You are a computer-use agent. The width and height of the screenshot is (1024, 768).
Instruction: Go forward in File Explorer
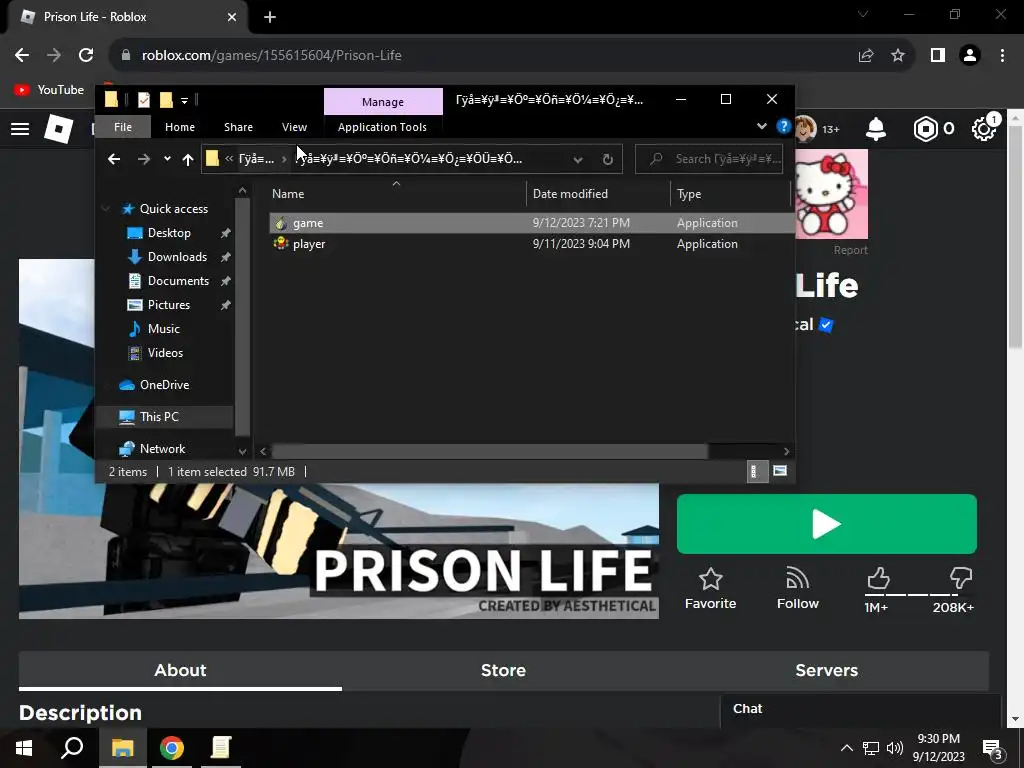(144, 159)
